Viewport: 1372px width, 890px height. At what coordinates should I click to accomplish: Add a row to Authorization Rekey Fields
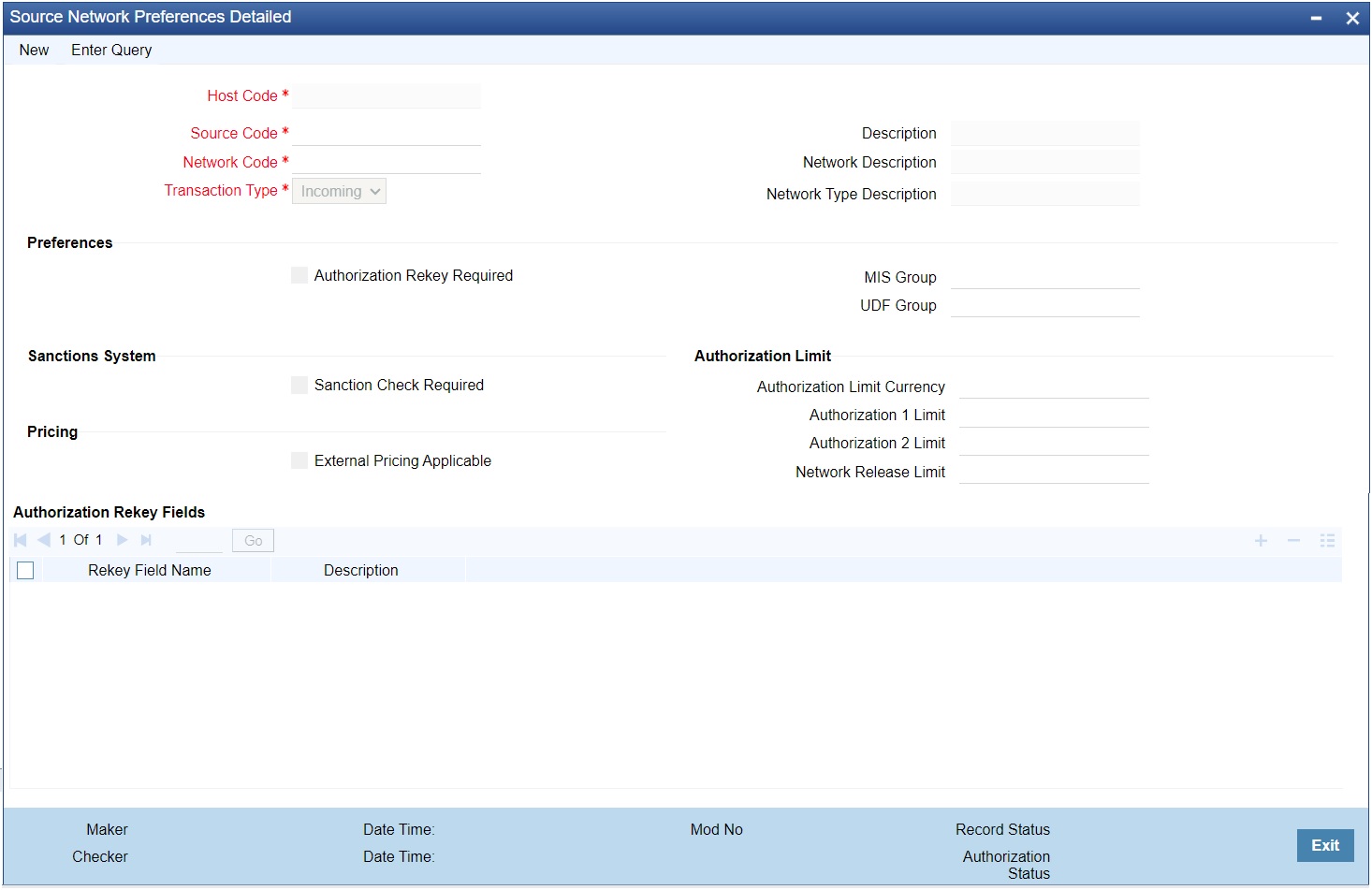tap(1261, 541)
